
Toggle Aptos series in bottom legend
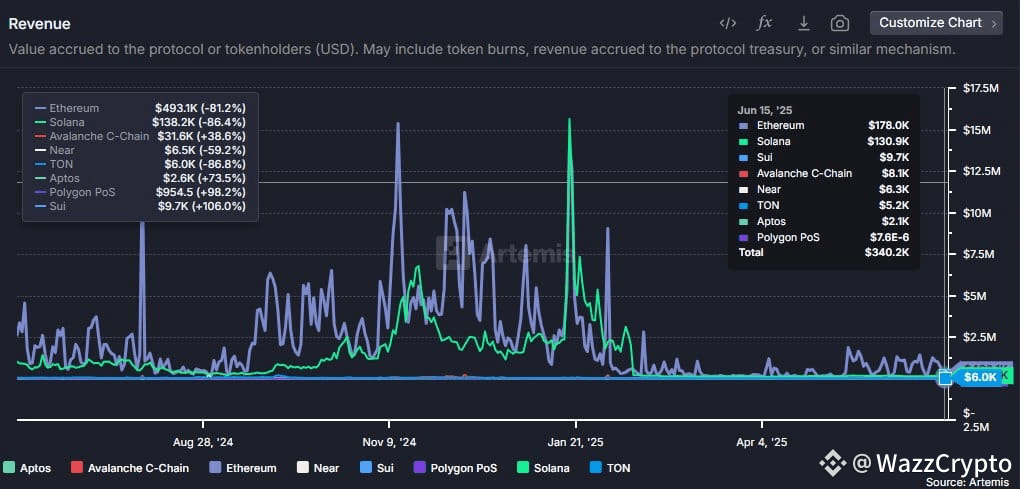[x=27, y=468]
